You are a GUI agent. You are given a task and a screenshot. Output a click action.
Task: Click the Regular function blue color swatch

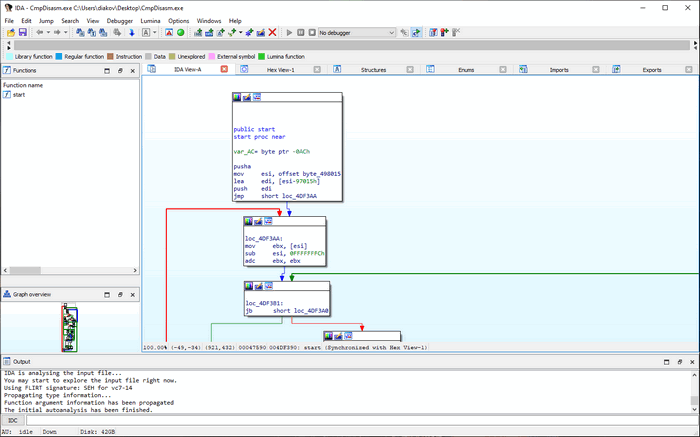(59, 56)
